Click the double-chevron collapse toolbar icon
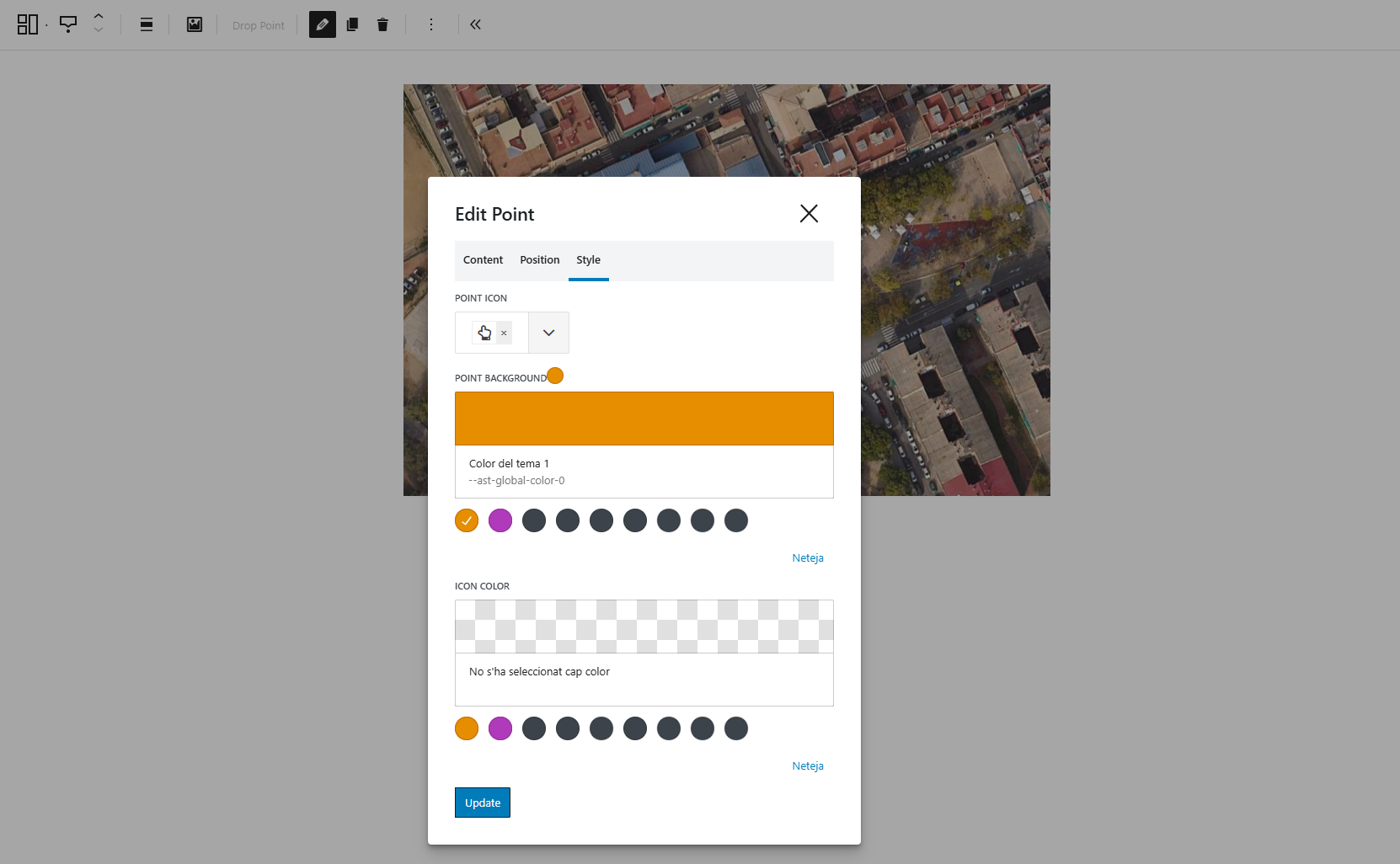This screenshot has width=1400, height=864. (x=475, y=24)
